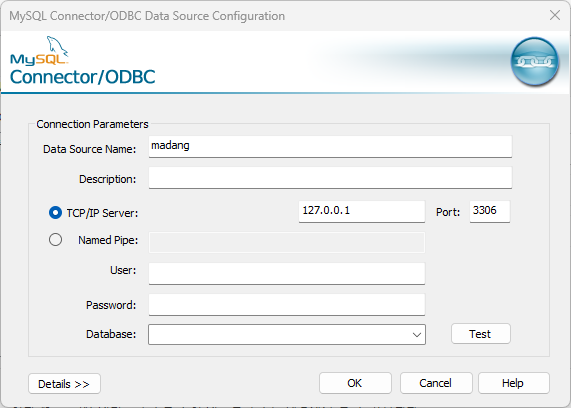The width and height of the screenshot is (571, 408).
Task: Click the Port number field
Action: coord(490,211)
